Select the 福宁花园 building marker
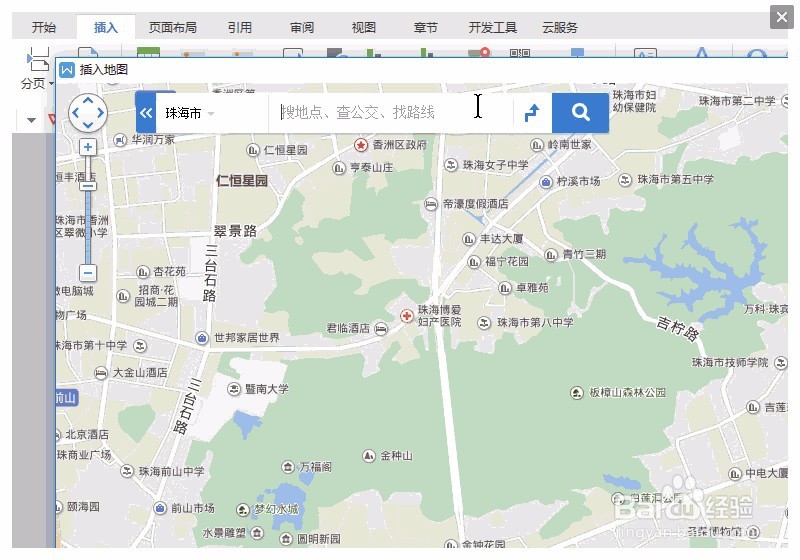Viewport: 800px width, 560px height. [474, 262]
